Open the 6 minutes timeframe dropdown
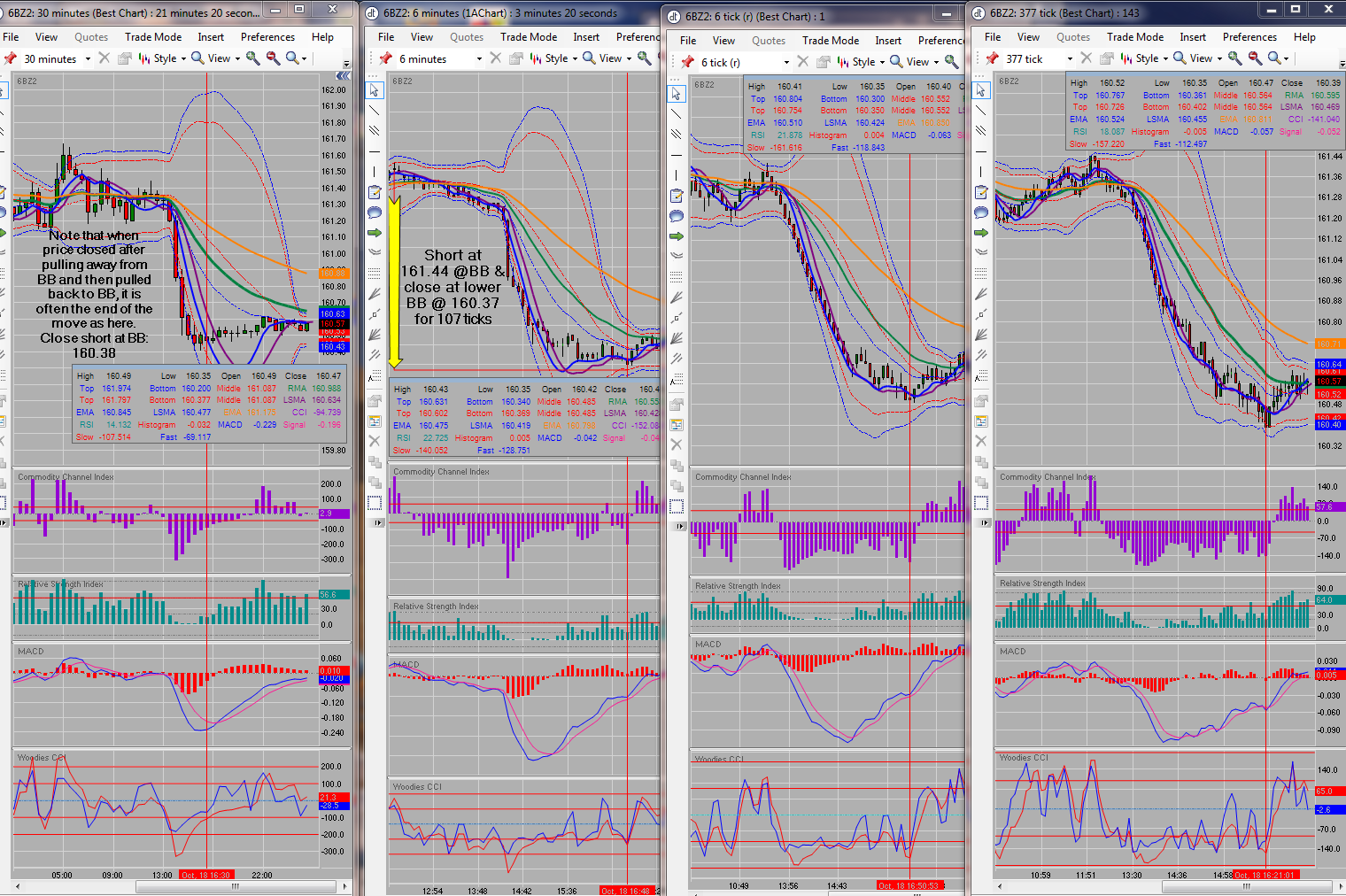Viewport: 1346px width, 896px height. coord(479,59)
